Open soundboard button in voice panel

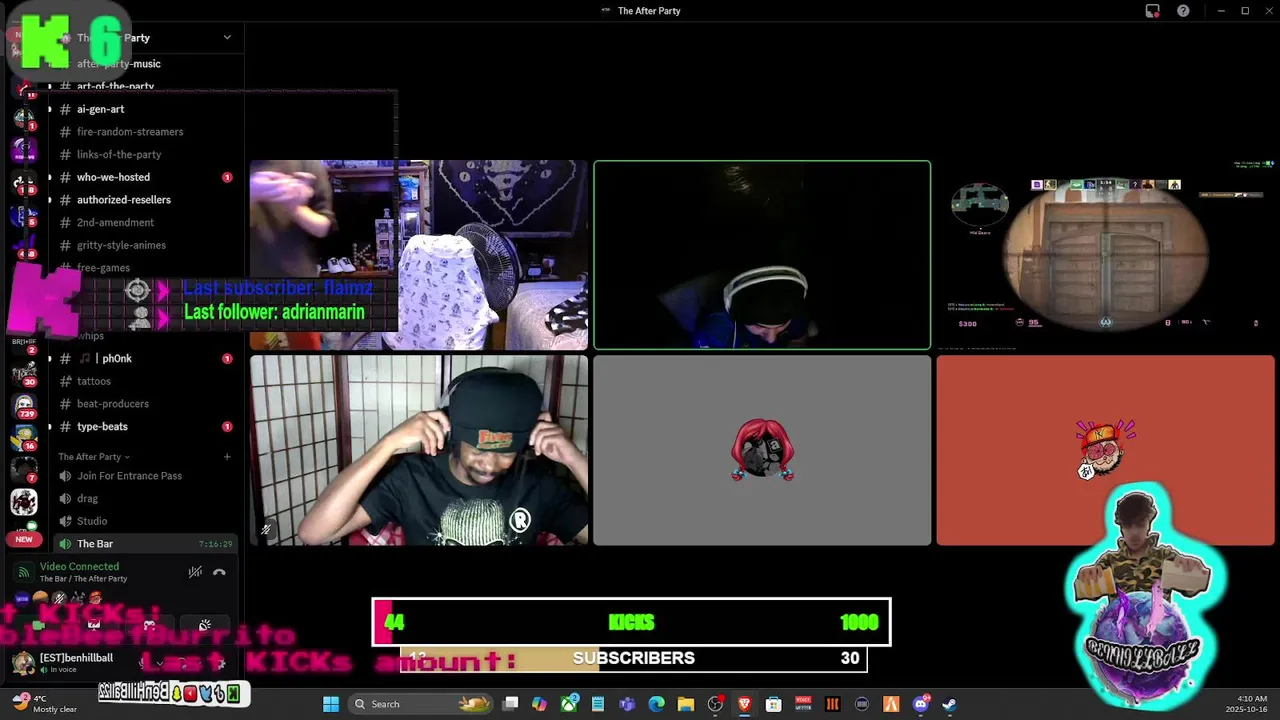point(204,625)
